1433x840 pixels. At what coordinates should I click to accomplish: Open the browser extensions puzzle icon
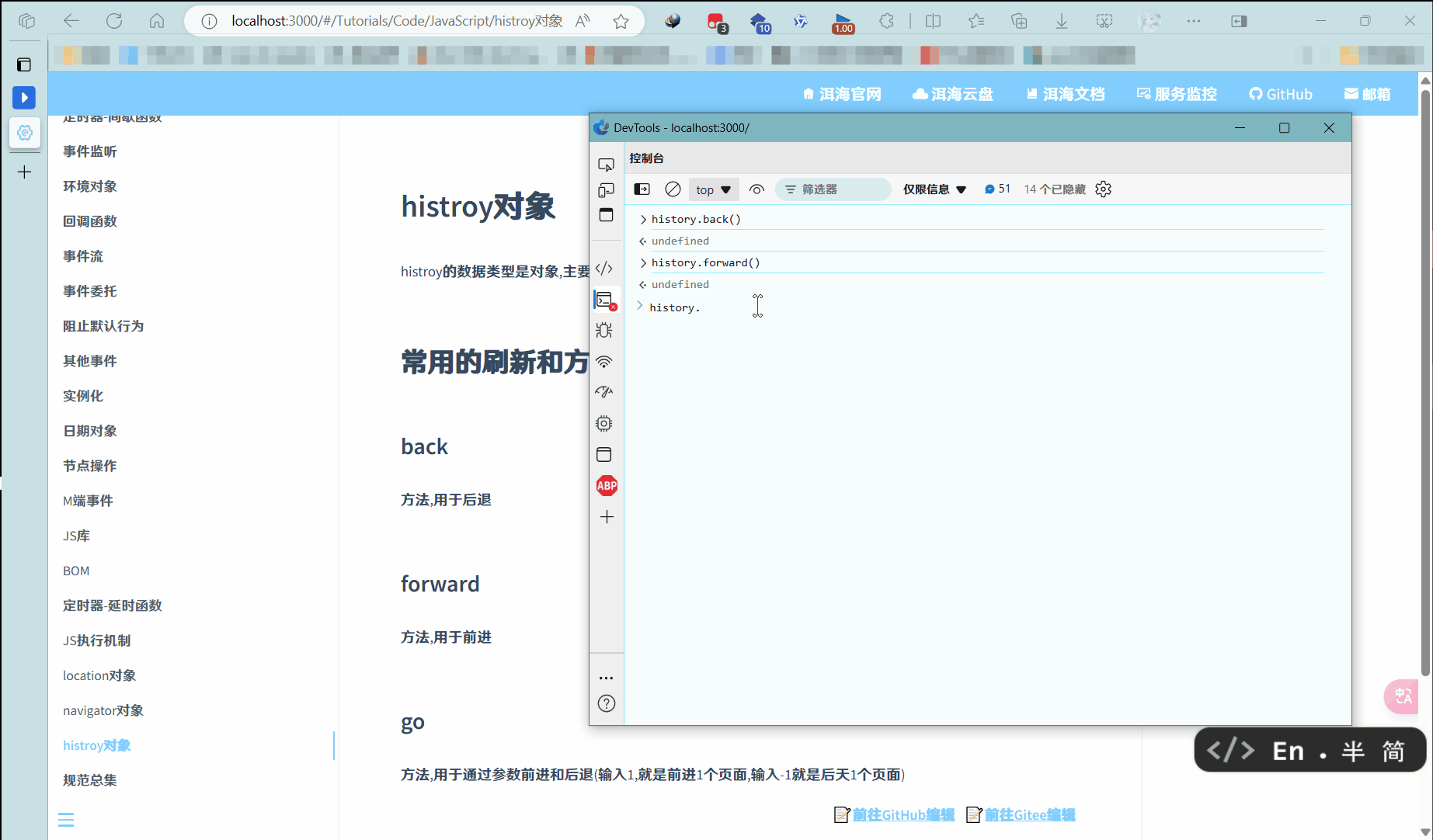tap(886, 22)
